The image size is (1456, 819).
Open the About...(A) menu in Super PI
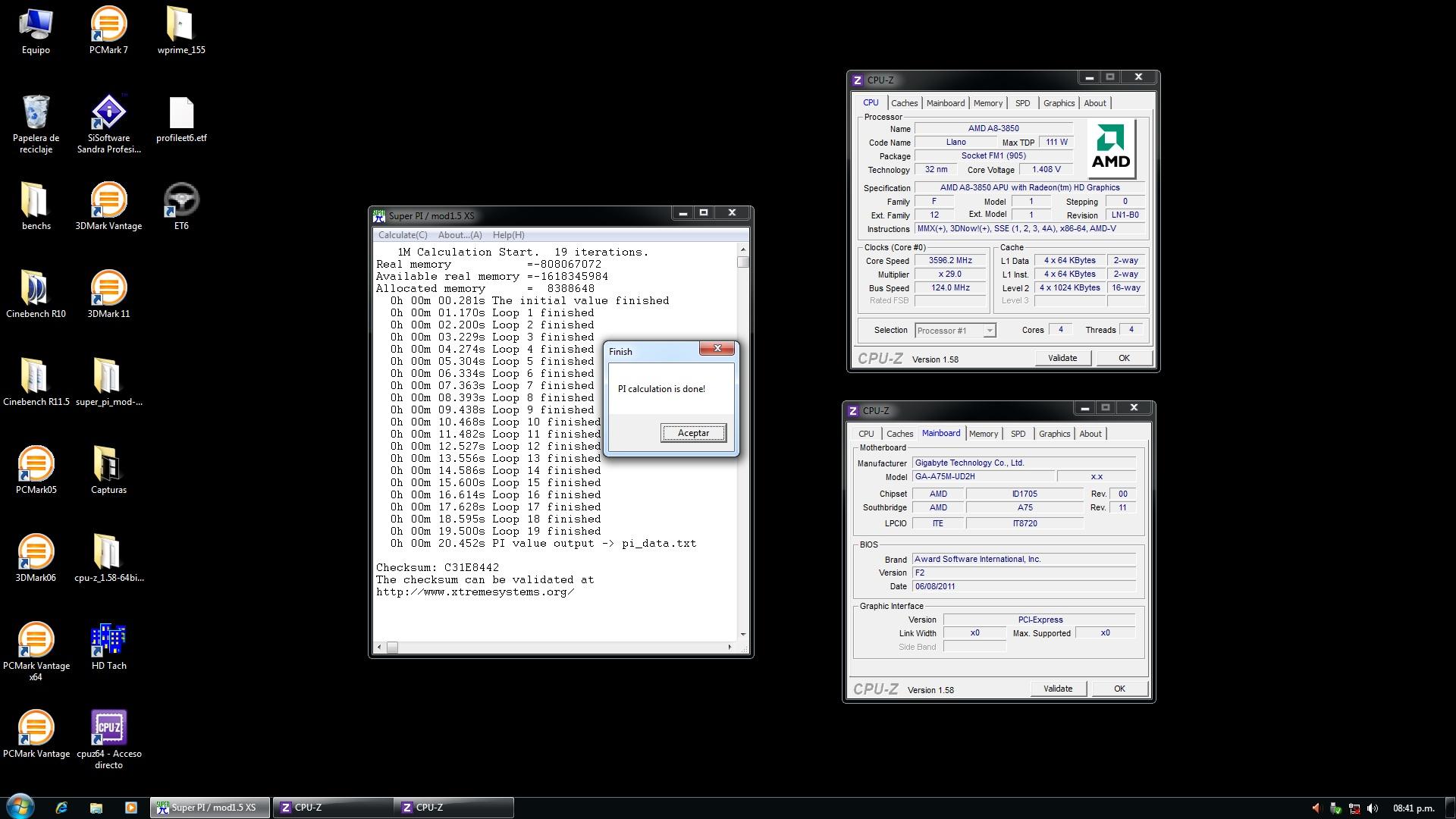[x=460, y=235]
